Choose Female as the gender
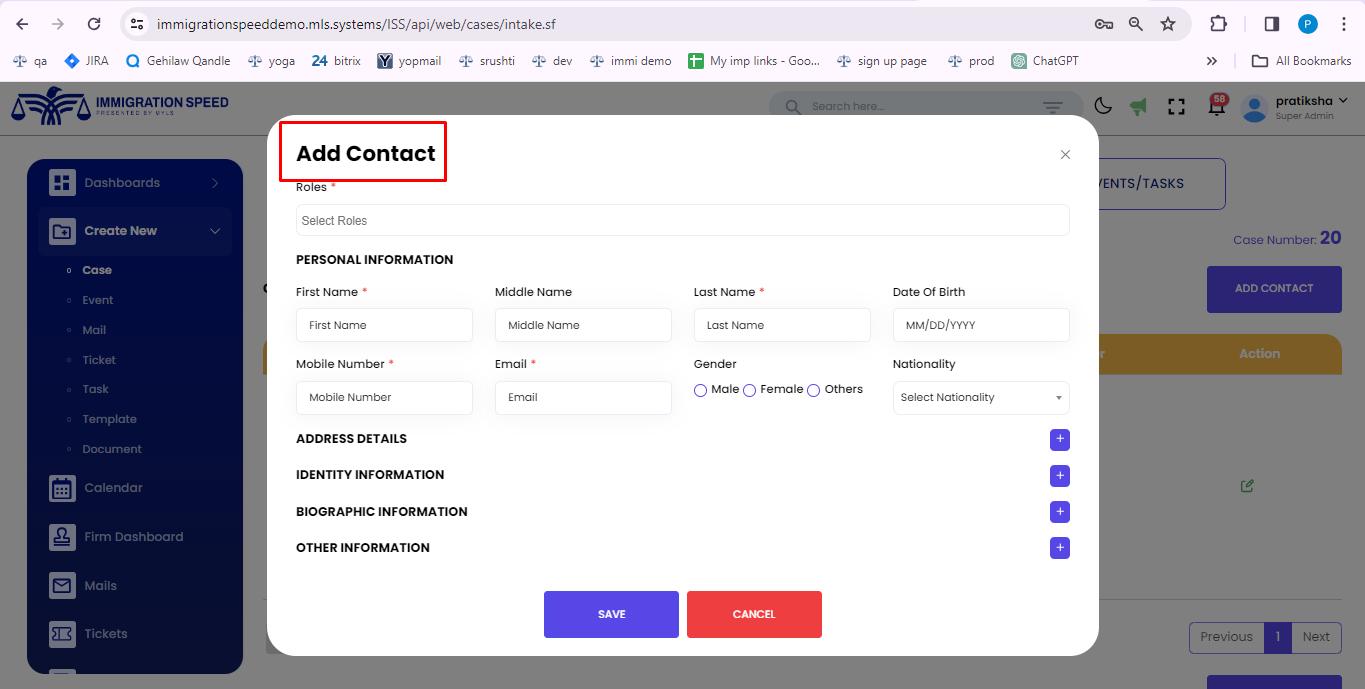This screenshot has height=689, width=1365. pos(750,390)
